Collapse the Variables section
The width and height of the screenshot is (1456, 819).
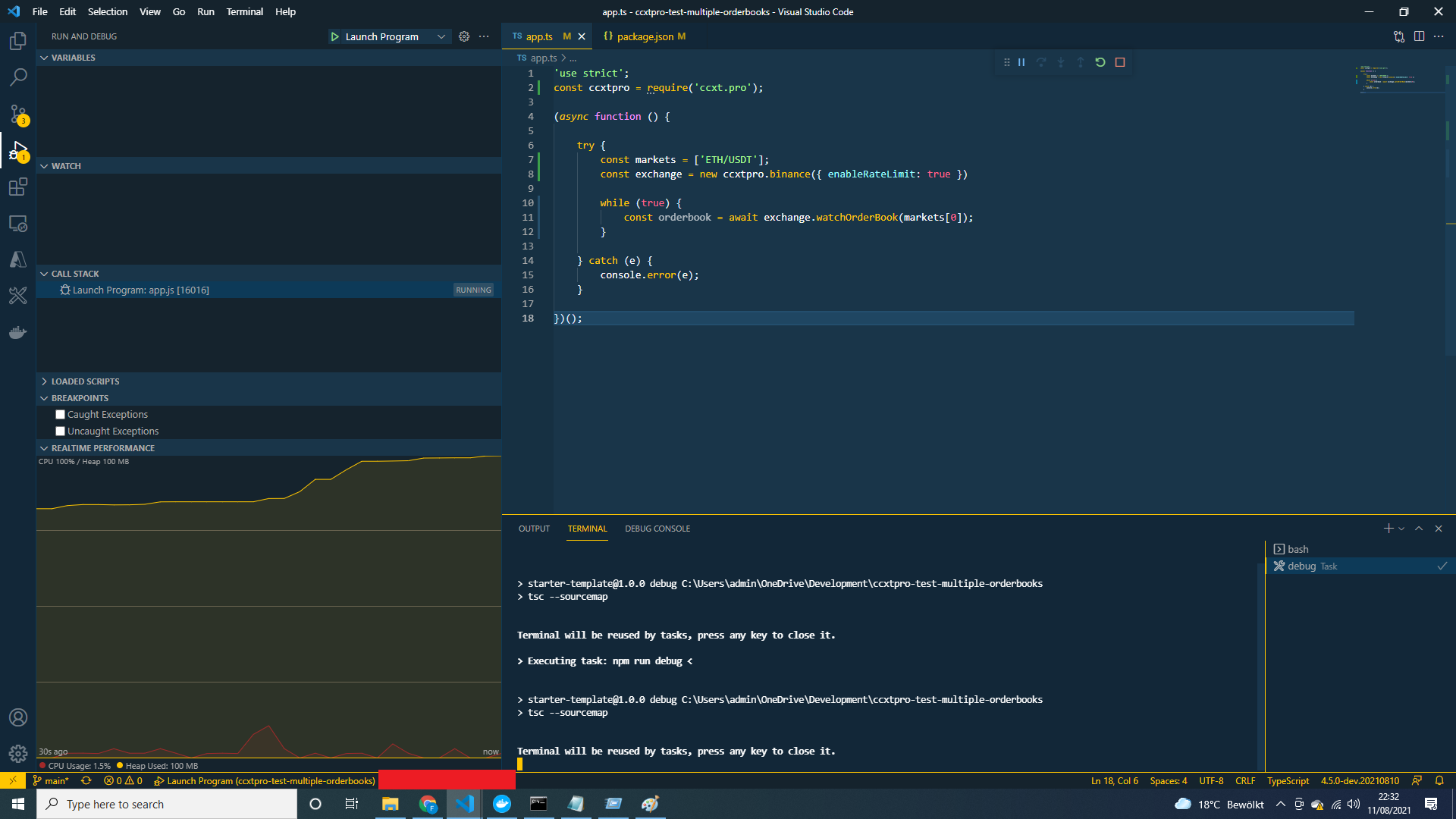click(x=44, y=57)
